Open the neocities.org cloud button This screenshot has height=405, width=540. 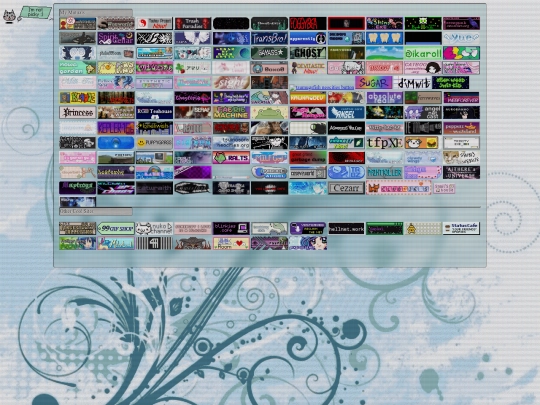(231, 143)
